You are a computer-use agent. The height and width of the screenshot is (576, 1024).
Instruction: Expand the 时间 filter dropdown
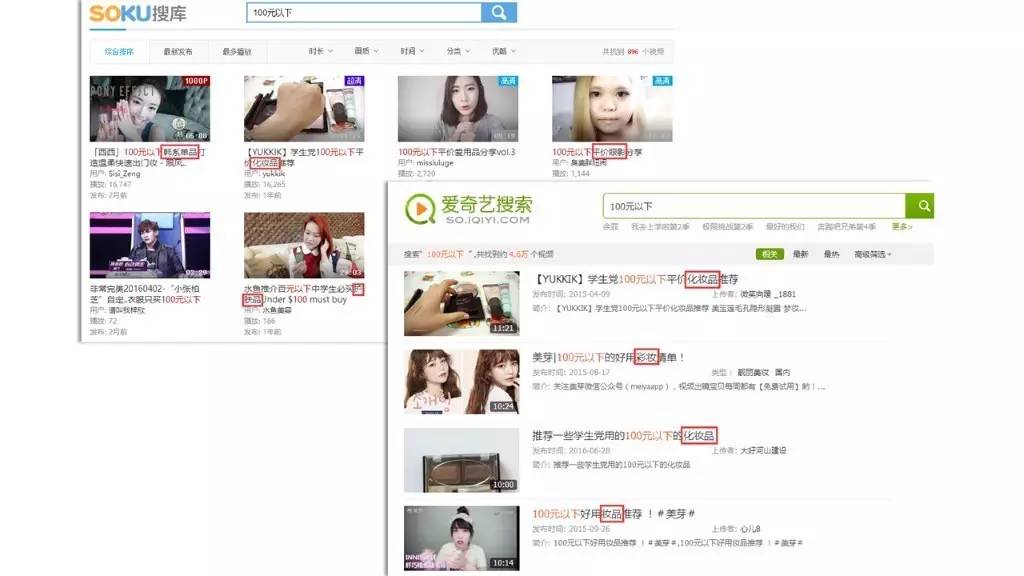(x=412, y=51)
